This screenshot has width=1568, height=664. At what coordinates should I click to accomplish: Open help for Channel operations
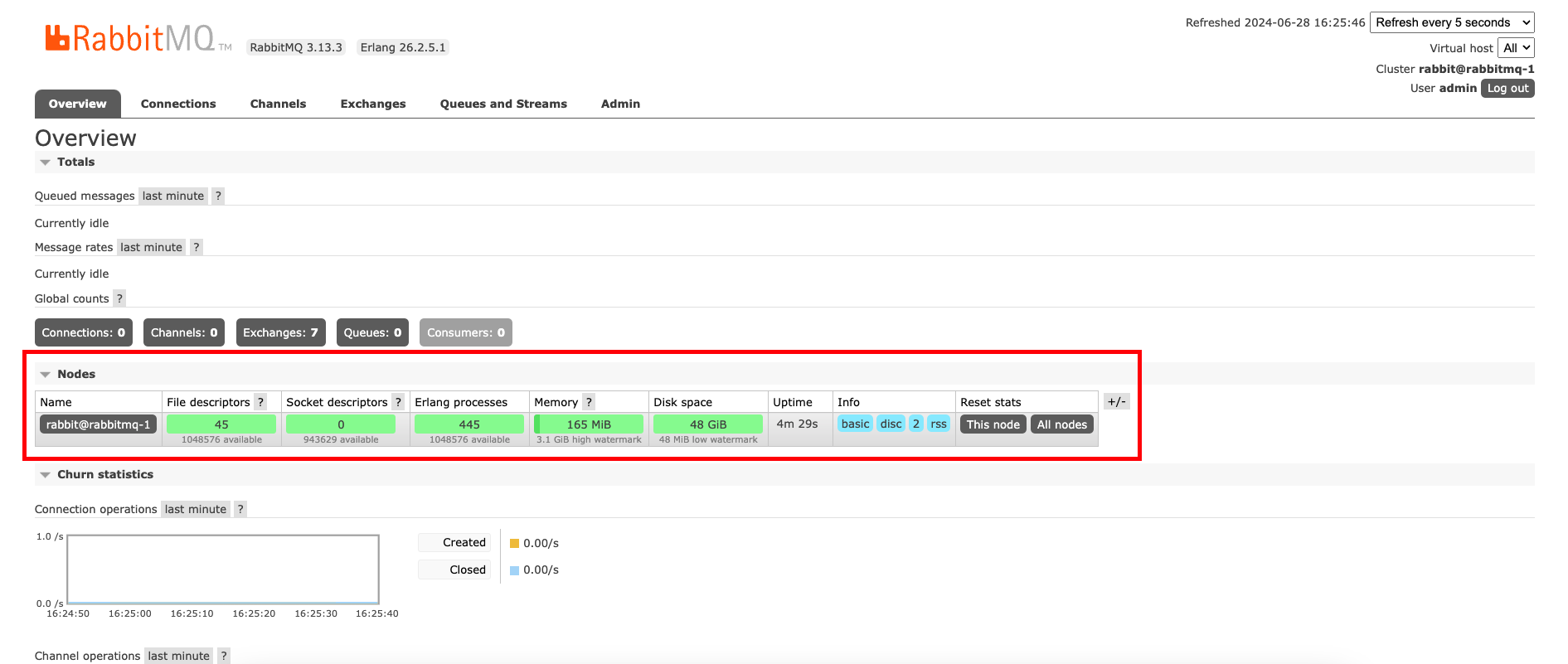coord(224,656)
